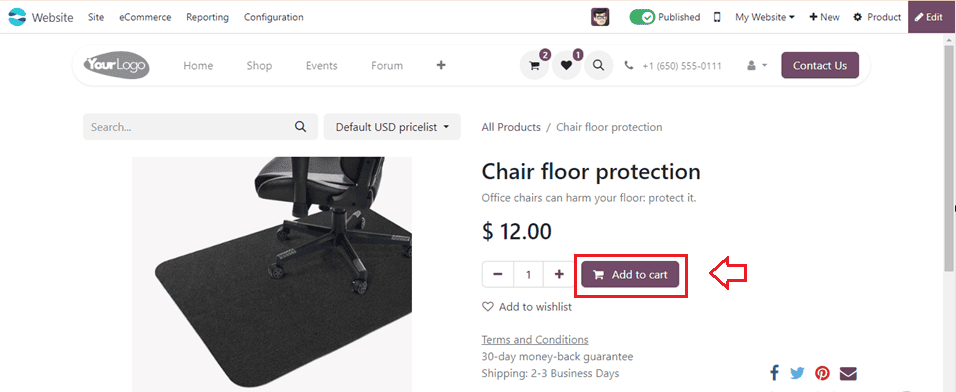Click the plus icon in navigation menu
Image resolution: width=956 pixels, height=392 pixels.
coord(441,65)
